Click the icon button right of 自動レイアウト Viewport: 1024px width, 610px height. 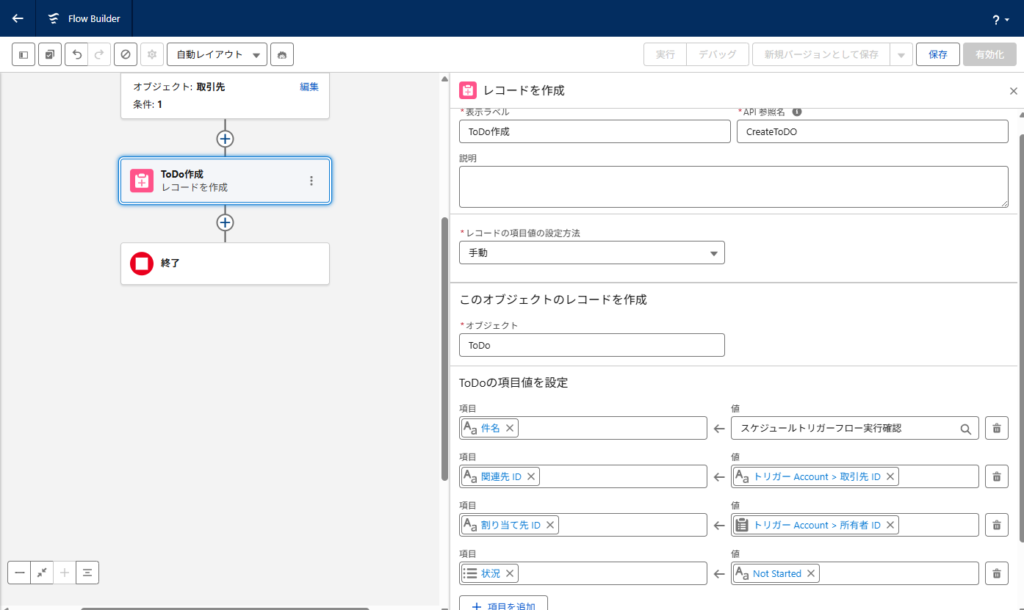(281, 54)
